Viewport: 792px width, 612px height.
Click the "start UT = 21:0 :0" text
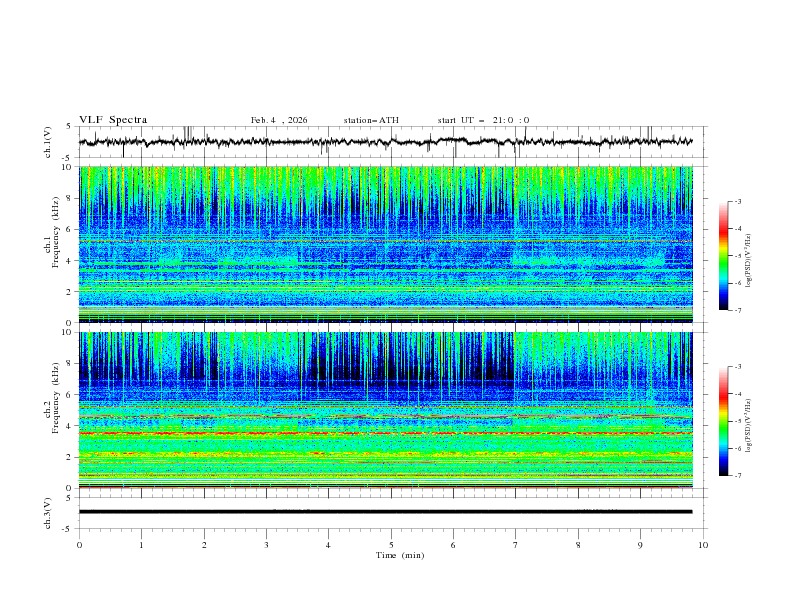click(483, 120)
